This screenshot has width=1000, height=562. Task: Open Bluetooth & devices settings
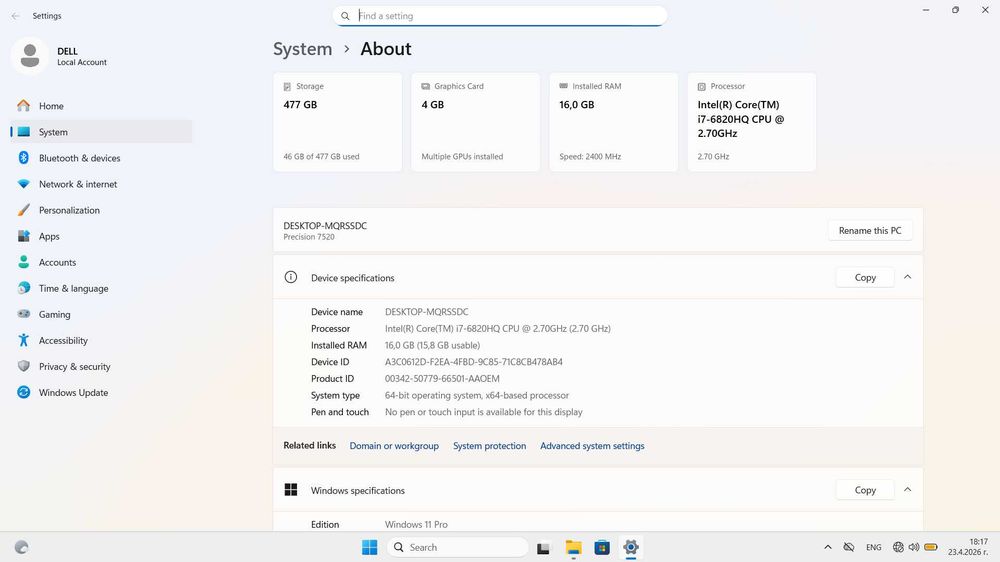(x=101, y=158)
